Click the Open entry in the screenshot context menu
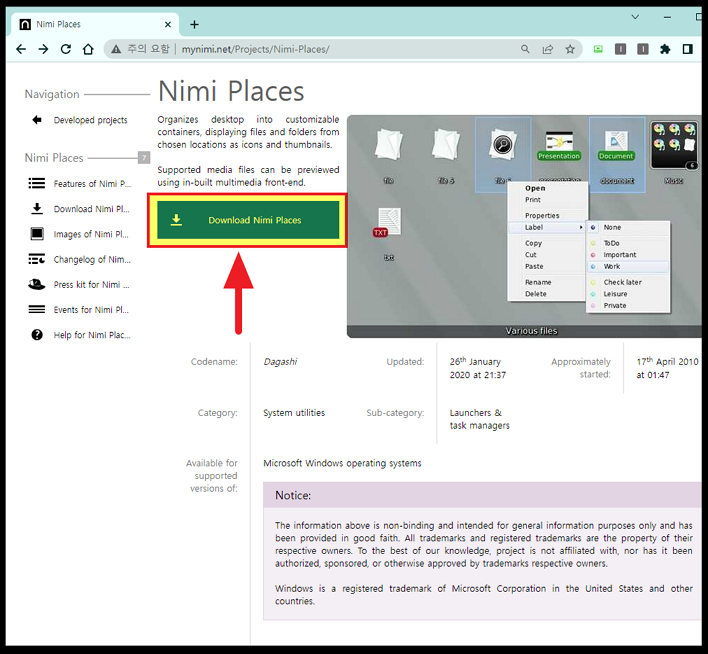The image size is (708, 654). tap(535, 188)
